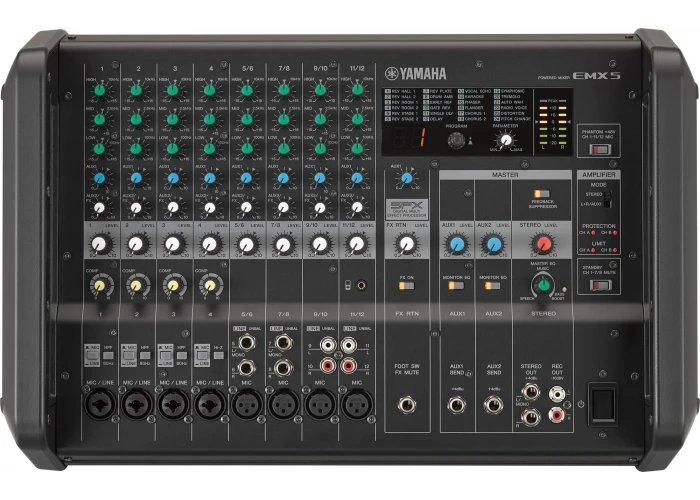Click the MASTER EQ green knob
The height and width of the screenshot is (500, 700).
(543, 284)
